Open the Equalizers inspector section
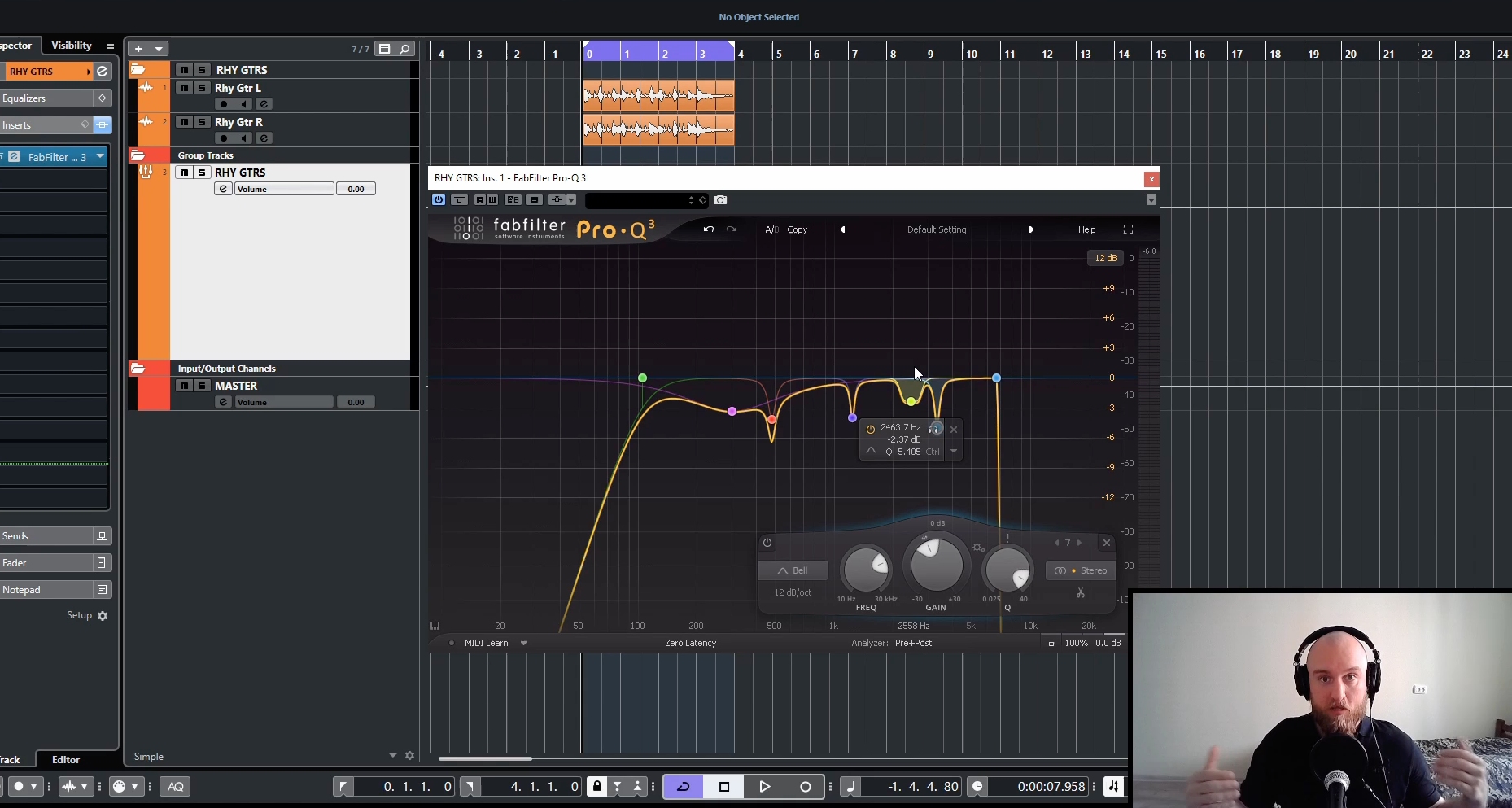 [55, 98]
